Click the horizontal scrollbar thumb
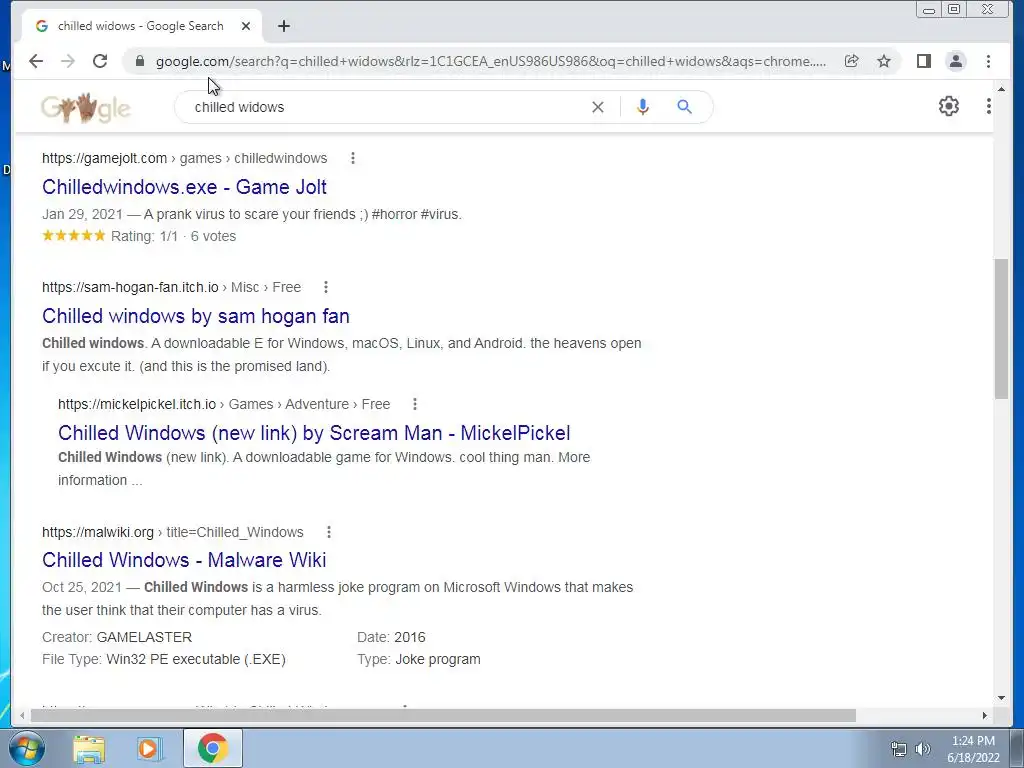The width and height of the screenshot is (1024, 768). click(x=443, y=716)
